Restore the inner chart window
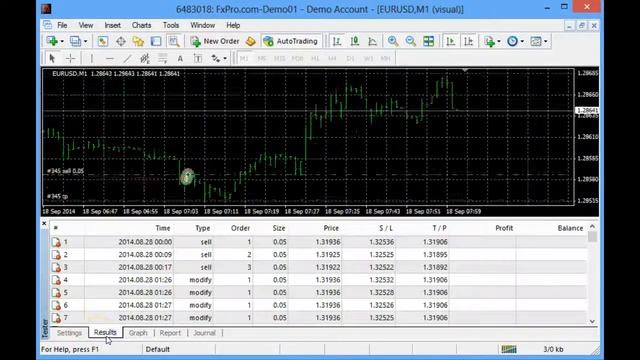Image resolution: width=640 pixels, height=360 pixels. pyautogui.click(x=582, y=25)
